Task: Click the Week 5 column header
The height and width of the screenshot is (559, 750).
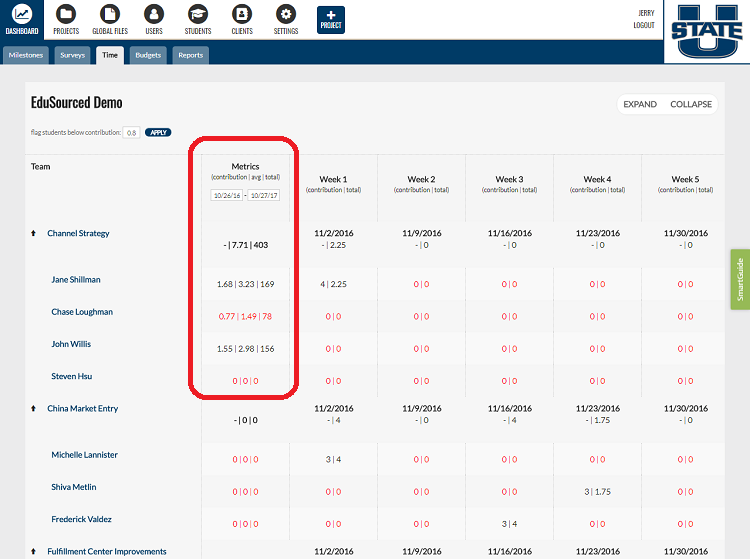Action: coord(685,179)
